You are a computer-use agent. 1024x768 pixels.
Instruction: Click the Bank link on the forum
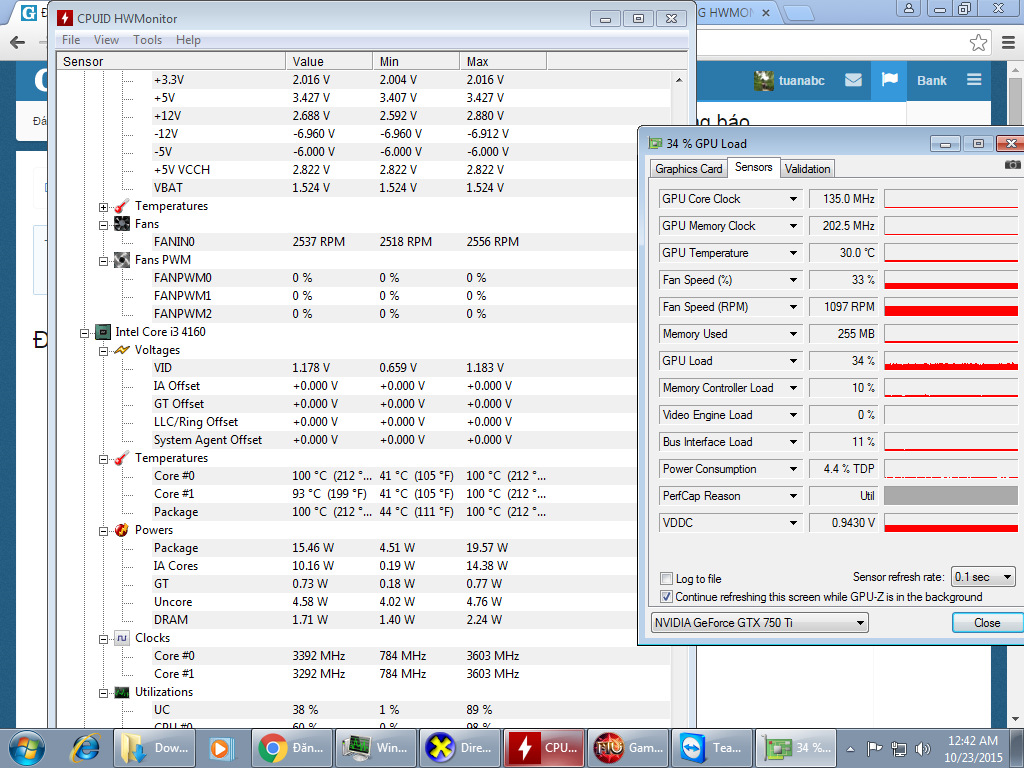(931, 80)
